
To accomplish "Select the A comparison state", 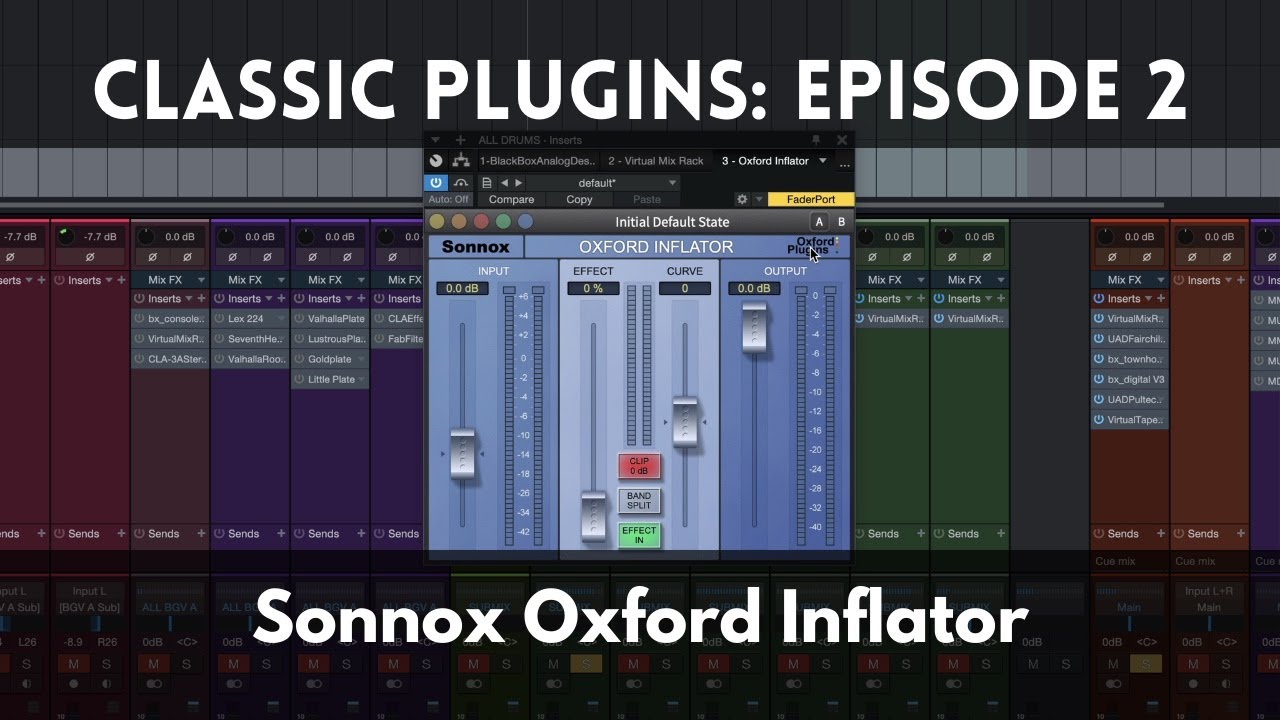I will (819, 222).
